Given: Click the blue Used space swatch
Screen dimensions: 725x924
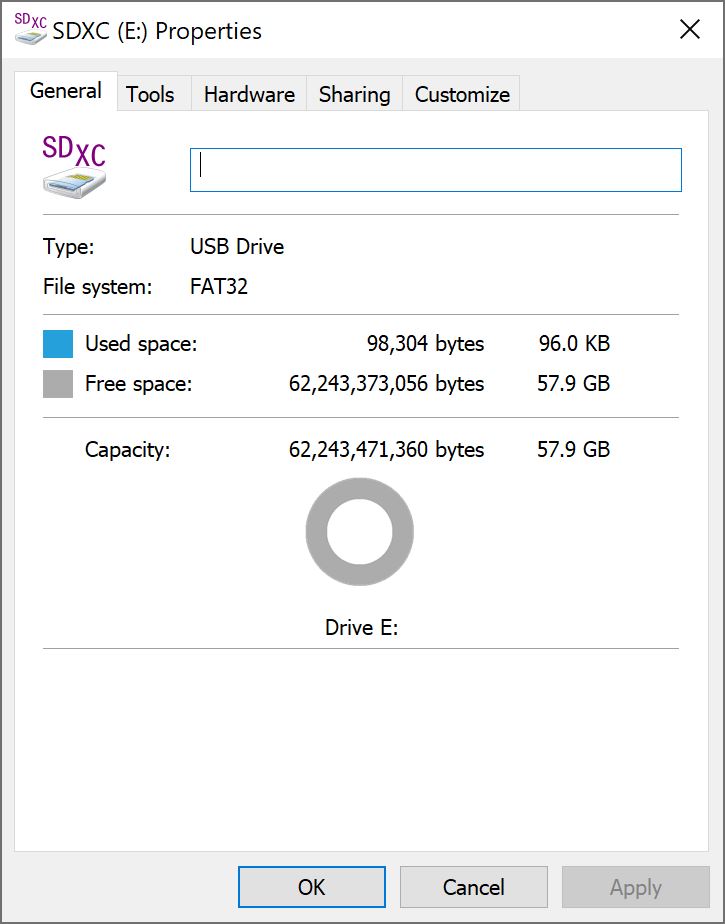Looking at the screenshot, I should coord(55,343).
